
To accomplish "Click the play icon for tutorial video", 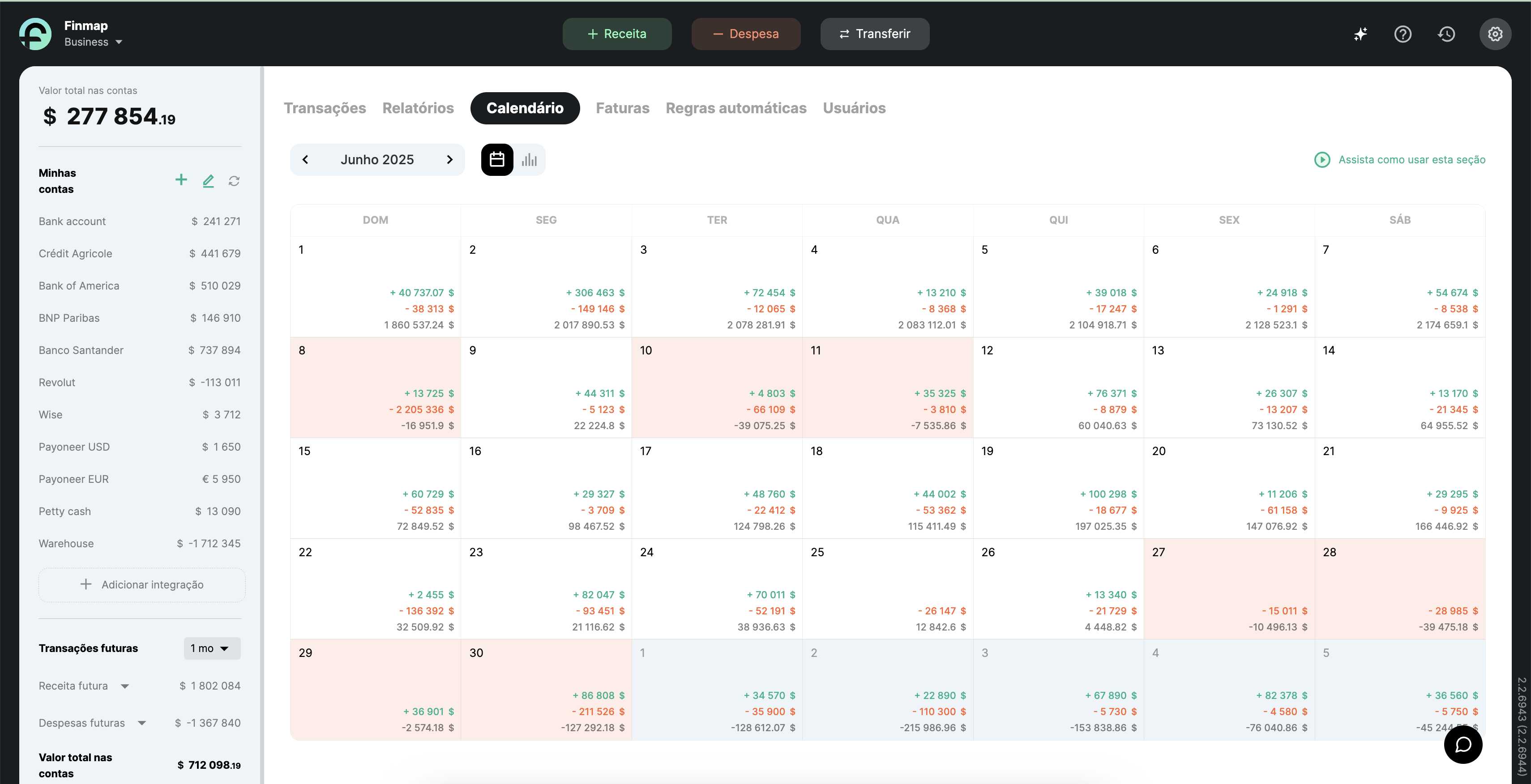I will [1322, 160].
